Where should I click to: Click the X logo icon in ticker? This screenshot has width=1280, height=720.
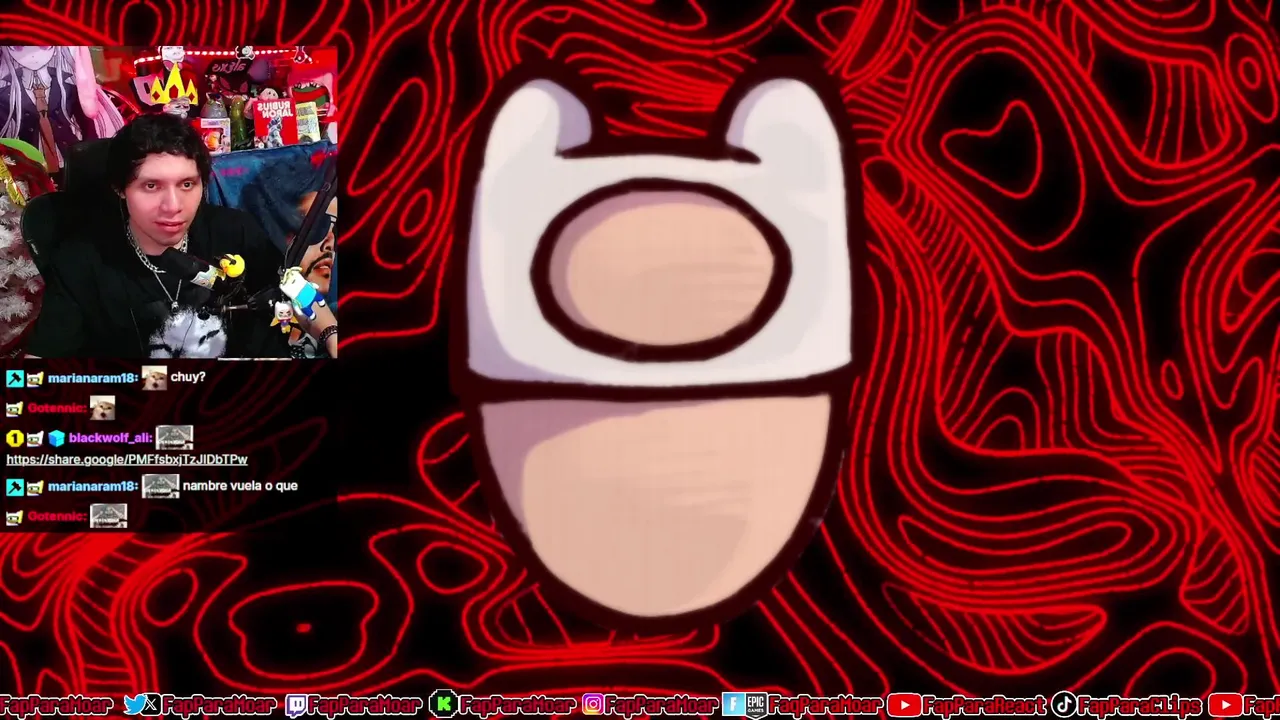[151, 705]
